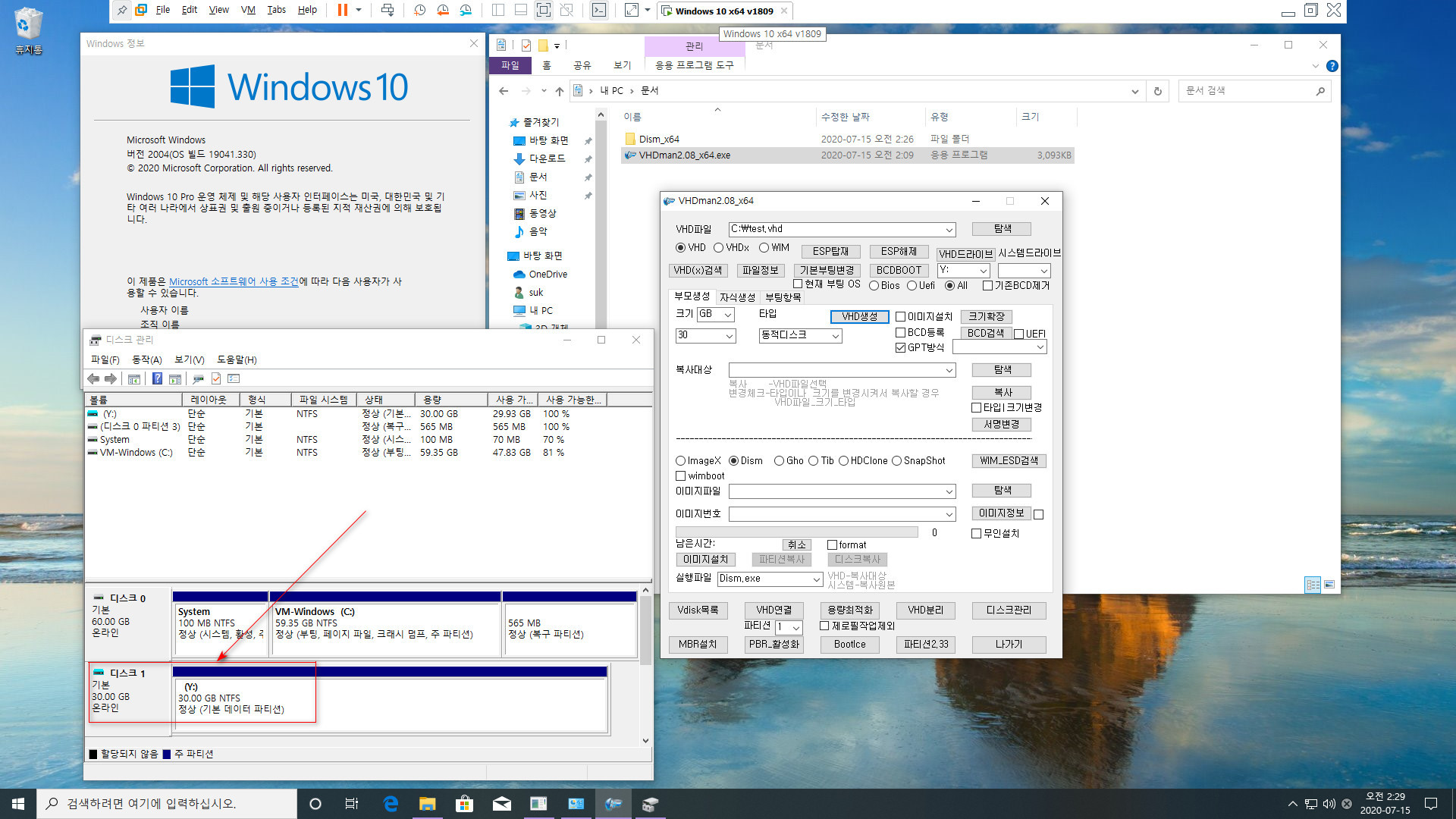This screenshot has height=819, width=1456.
Task: Take a VM snapshot using the clock icon
Action: [420, 10]
